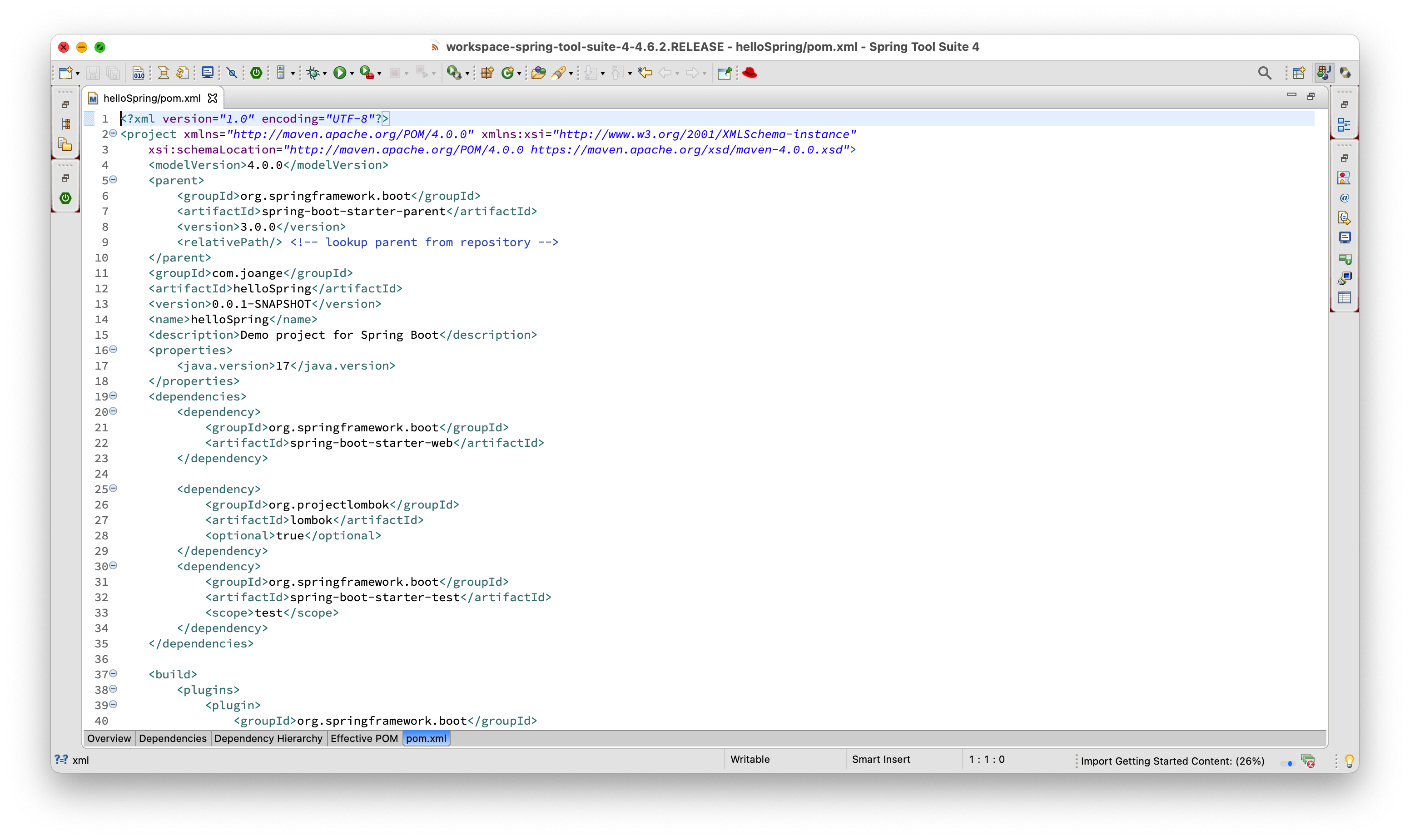Open the search magnifier icon
Screen dimensions: 1410x840
1264,73
